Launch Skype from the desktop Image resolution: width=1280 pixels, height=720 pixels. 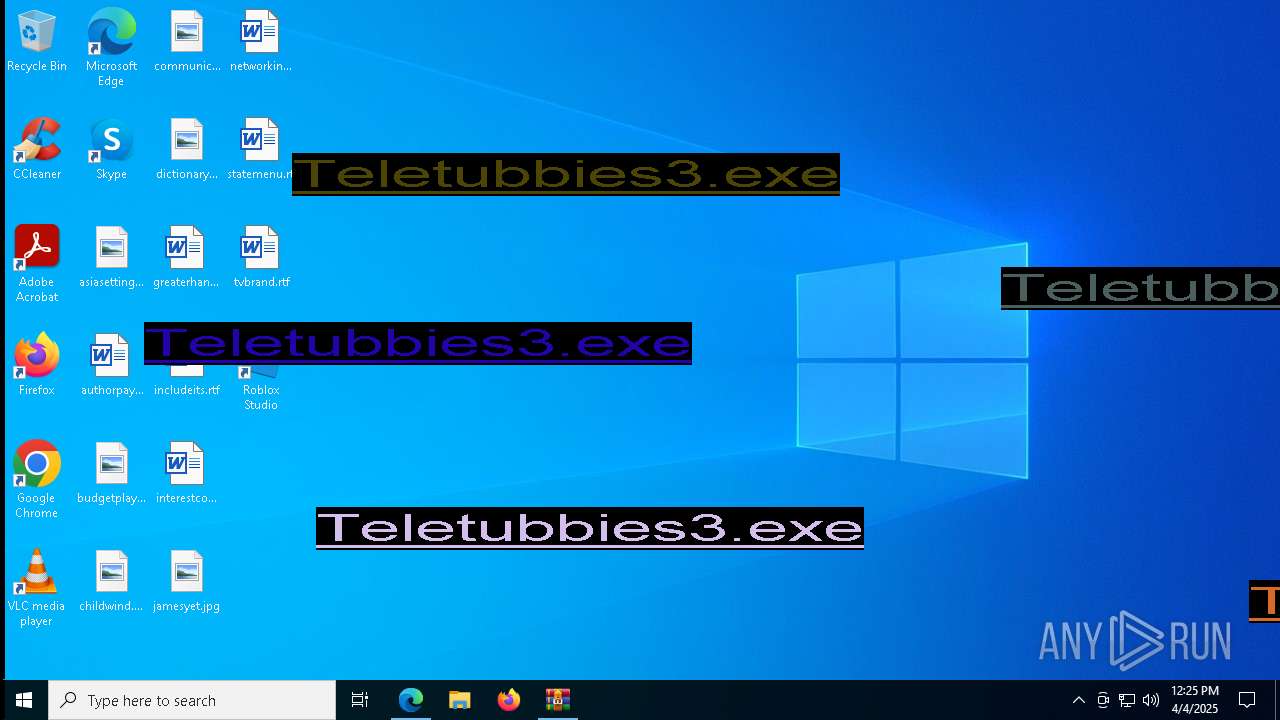[111, 150]
